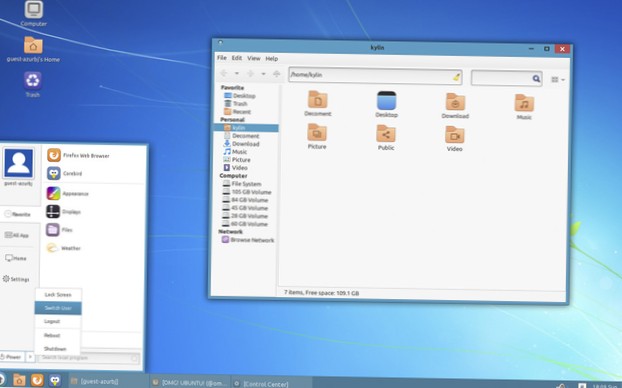Switch to OMG! UBUNTU! taskbar window
The image size is (622, 388).
tap(190, 382)
